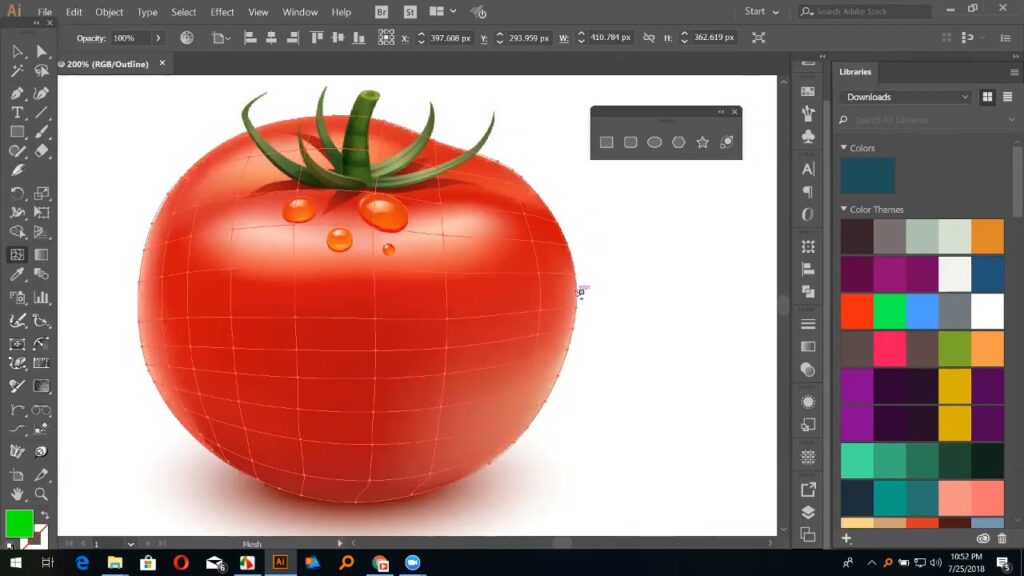The width and height of the screenshot is (1024, 576).
Task: Open the Edit menu
Action: coord(74,12)
